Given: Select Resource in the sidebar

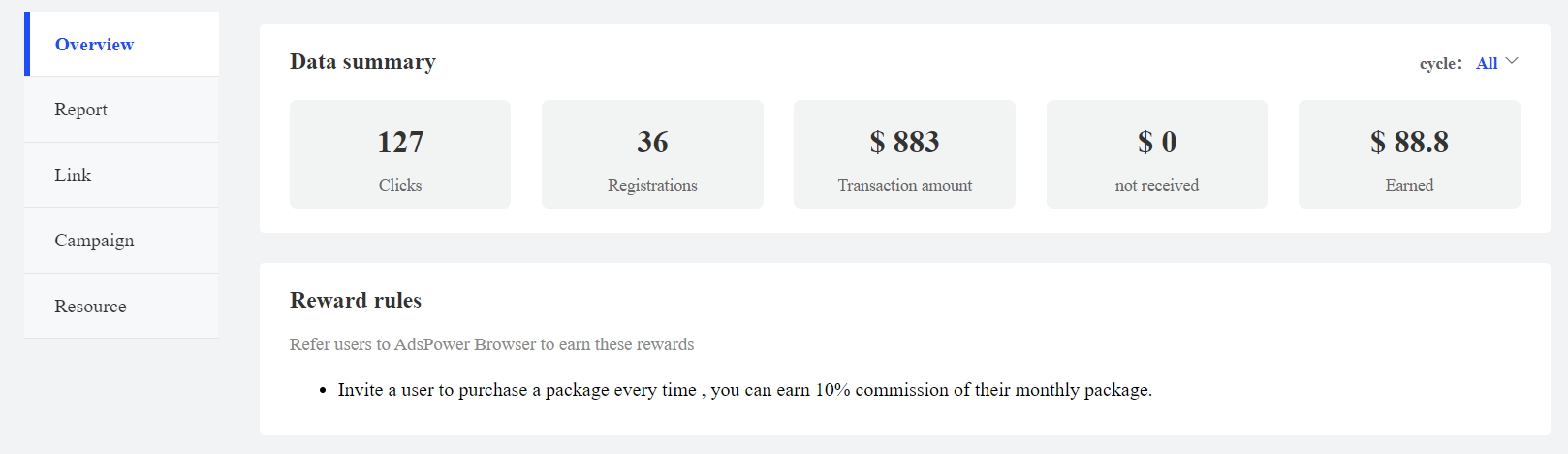Looking at the screenshot, I should pyautogui.click(x=122, y=306).
